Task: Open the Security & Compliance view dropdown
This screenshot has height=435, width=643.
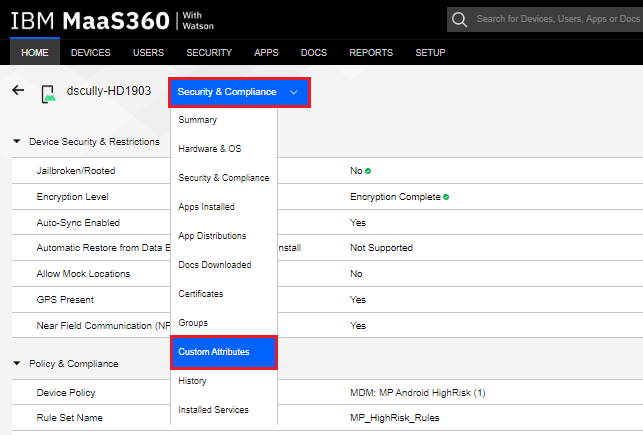Action: point(239,92)
